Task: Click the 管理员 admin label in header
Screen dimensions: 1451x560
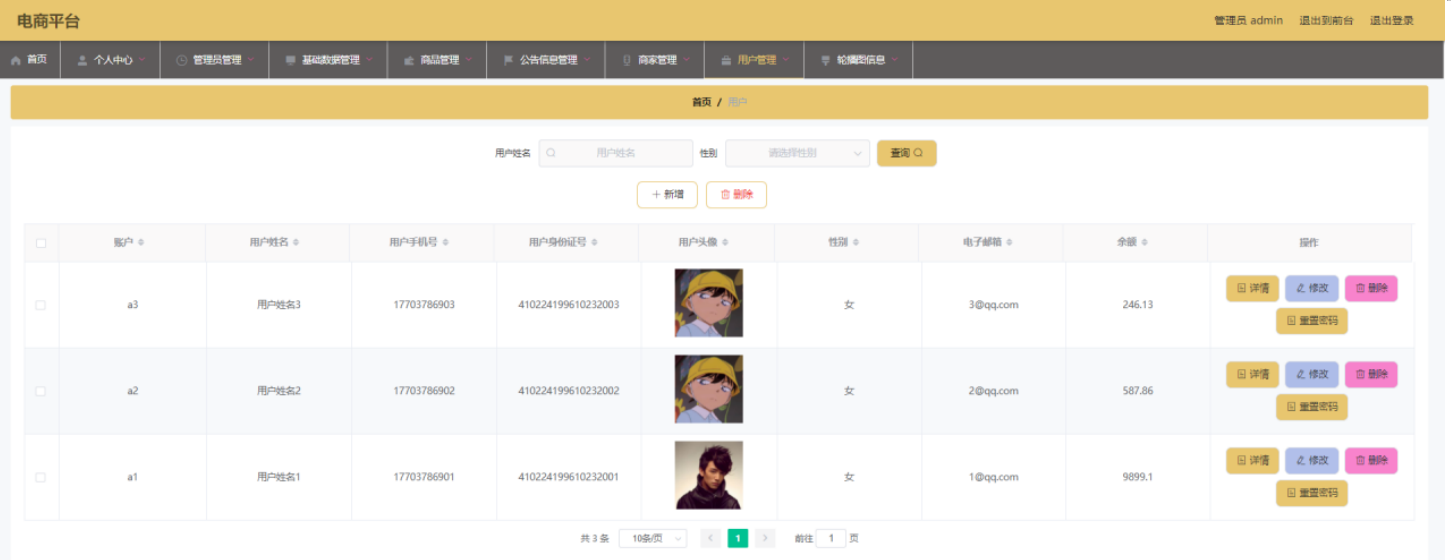Action: (x=1248, y=20)
